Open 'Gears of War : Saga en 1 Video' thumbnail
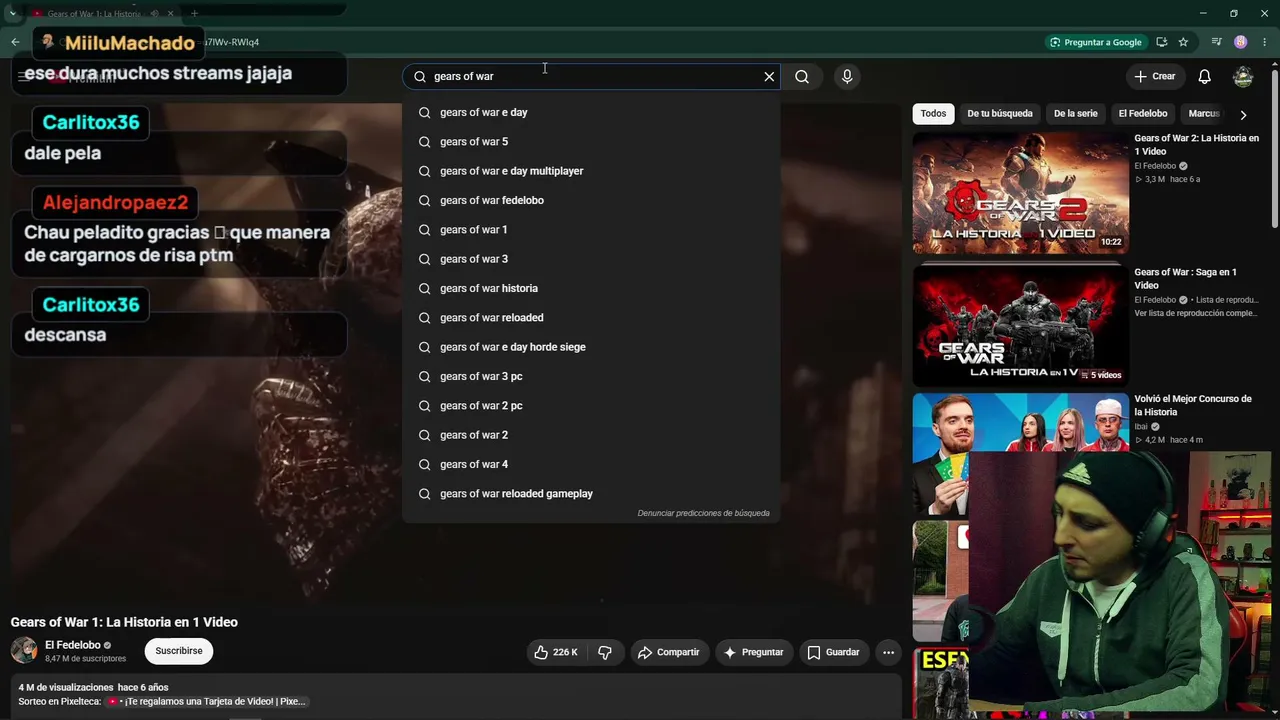Image resolution: width=1280 pixels, height=720 pixels. (1020, 325)
